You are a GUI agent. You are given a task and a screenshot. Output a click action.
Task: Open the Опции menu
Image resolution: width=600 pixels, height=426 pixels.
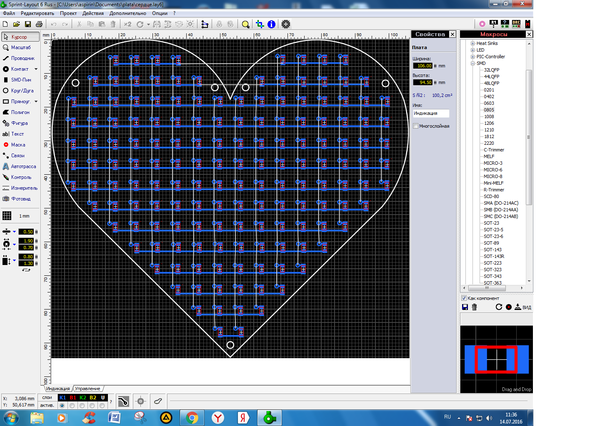[159, 13]
